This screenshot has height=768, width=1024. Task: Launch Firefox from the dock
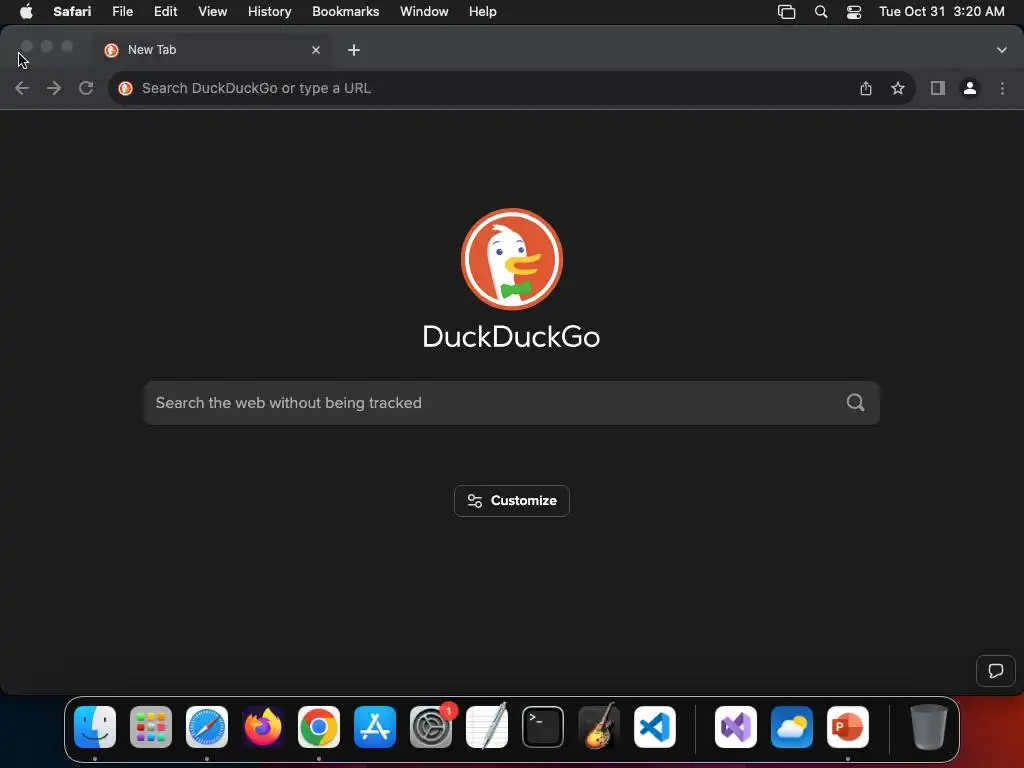pyautogui.click(x=263, y=727)
